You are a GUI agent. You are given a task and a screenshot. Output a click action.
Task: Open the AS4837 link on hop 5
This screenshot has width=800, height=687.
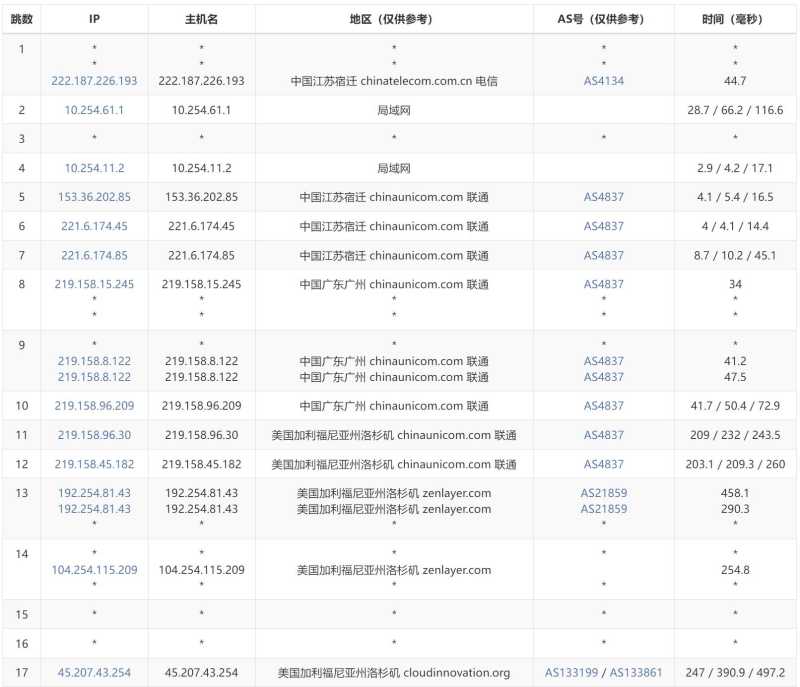pyautogui.click(x=603, y=197)
